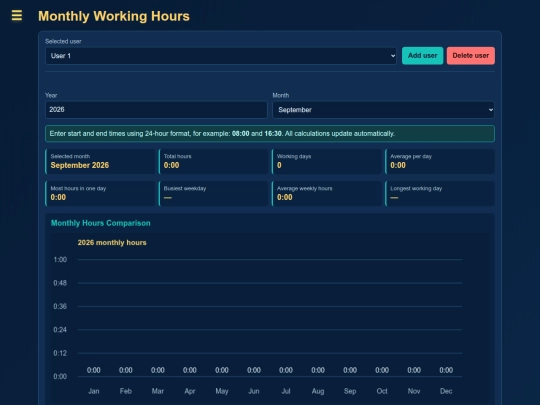The image size is (540, 405).
Task: Click the Dec label on chart axis
Action: (446, 391)
